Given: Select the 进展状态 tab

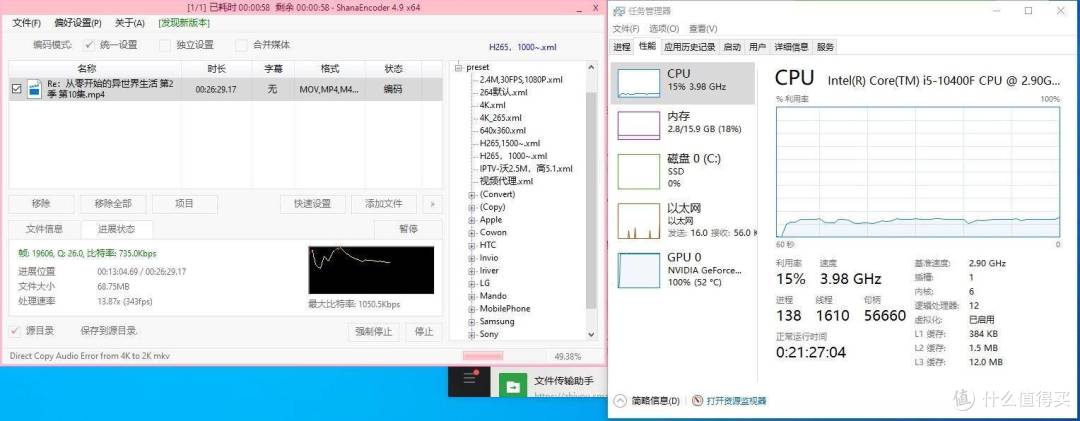Looking at the screenshot, I should coord(116,229).
